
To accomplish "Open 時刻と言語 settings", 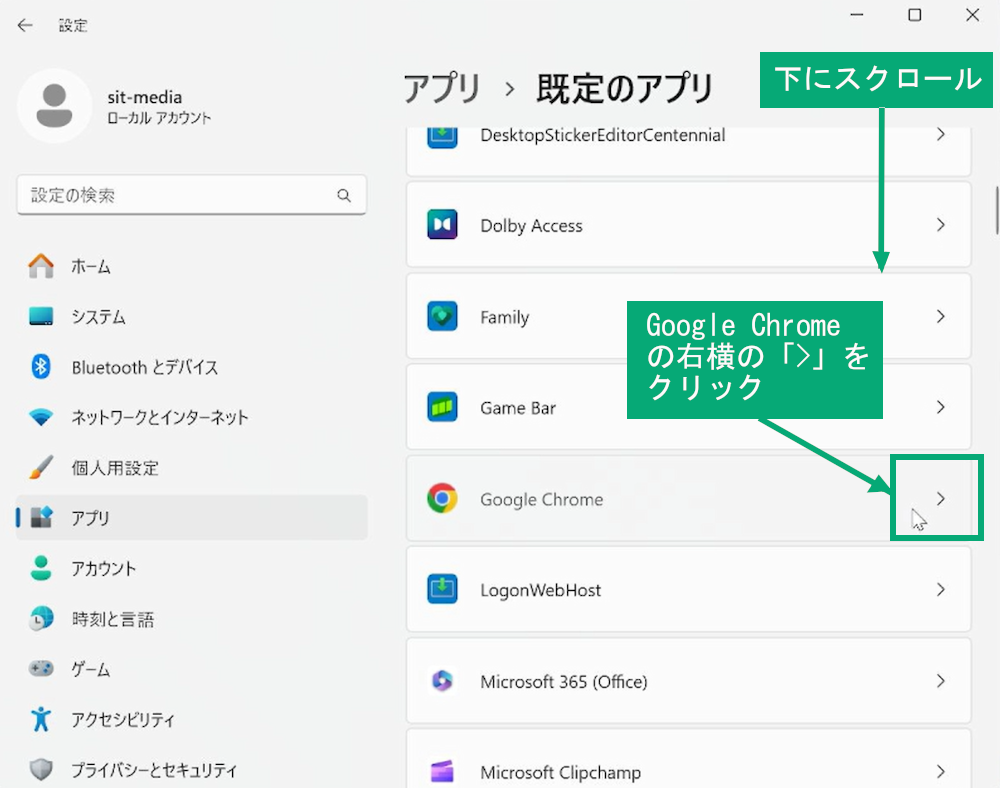I will point(192,618).
